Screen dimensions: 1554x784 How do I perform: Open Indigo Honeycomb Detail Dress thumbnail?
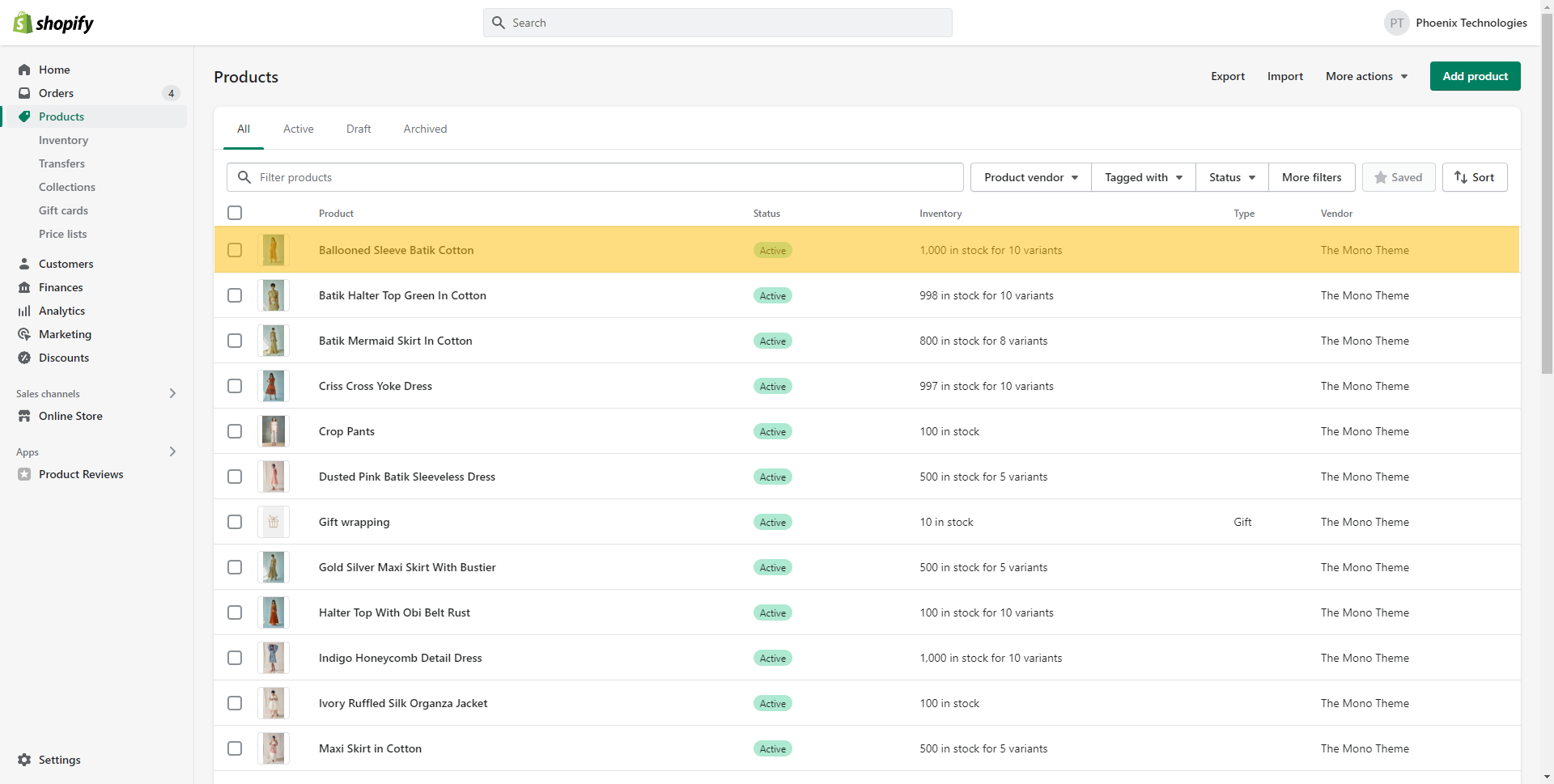(274, 658)
